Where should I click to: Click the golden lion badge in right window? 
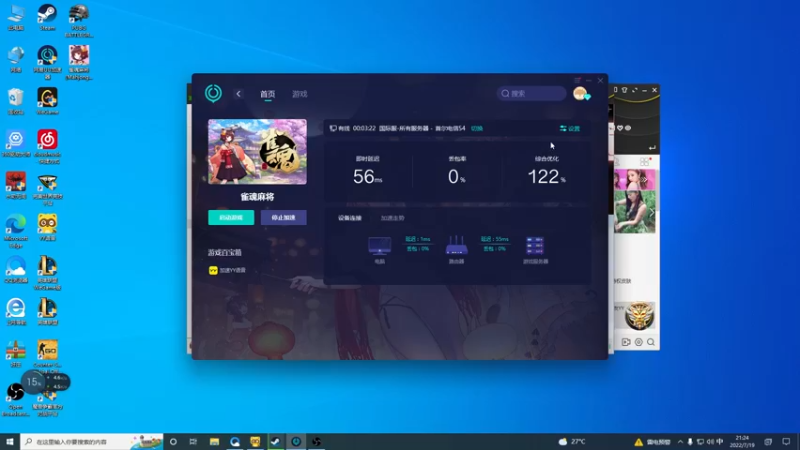click(x=639, y=315)
